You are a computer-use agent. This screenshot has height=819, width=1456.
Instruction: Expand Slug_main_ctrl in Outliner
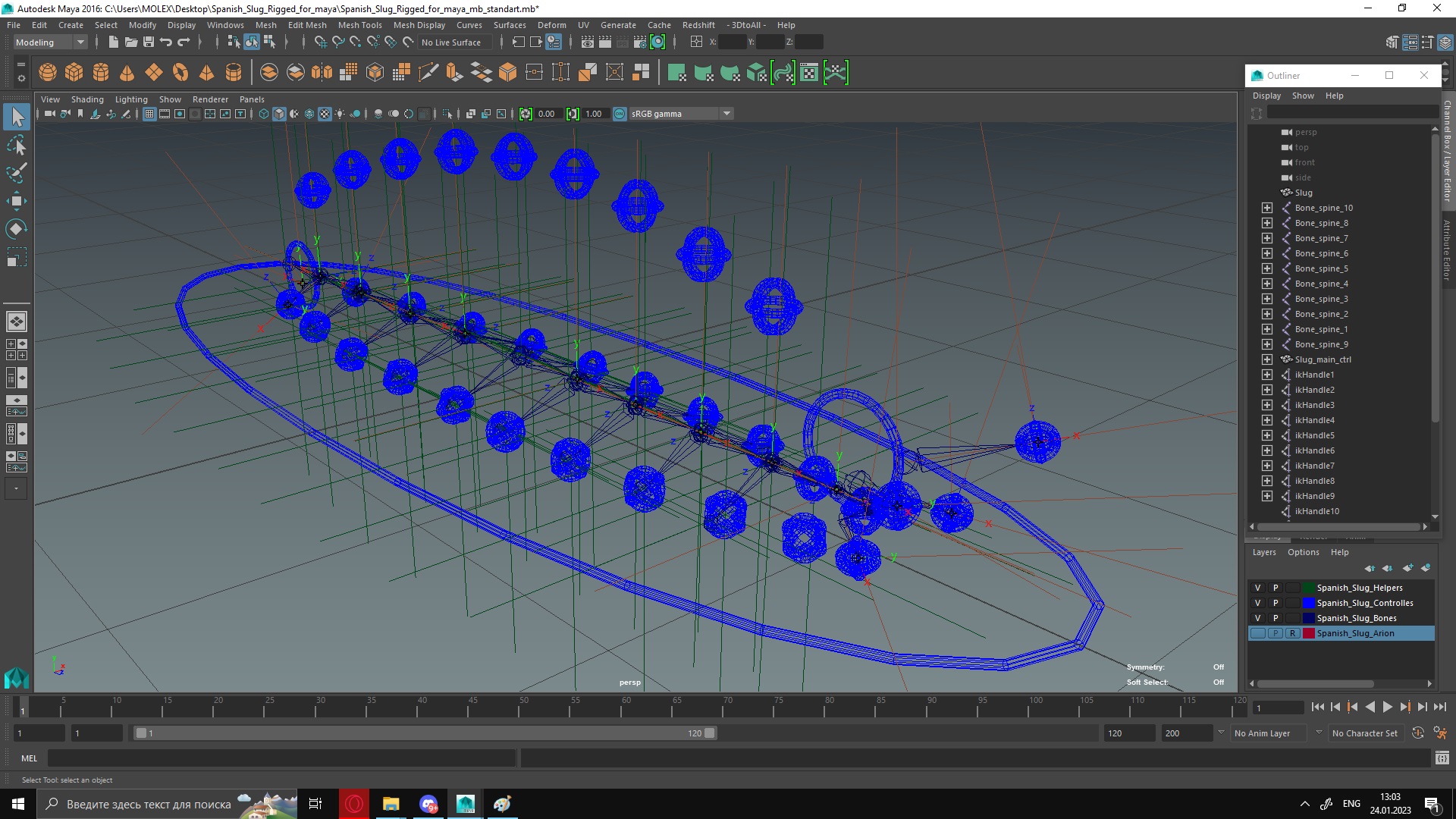click(x=1267, y=359)
